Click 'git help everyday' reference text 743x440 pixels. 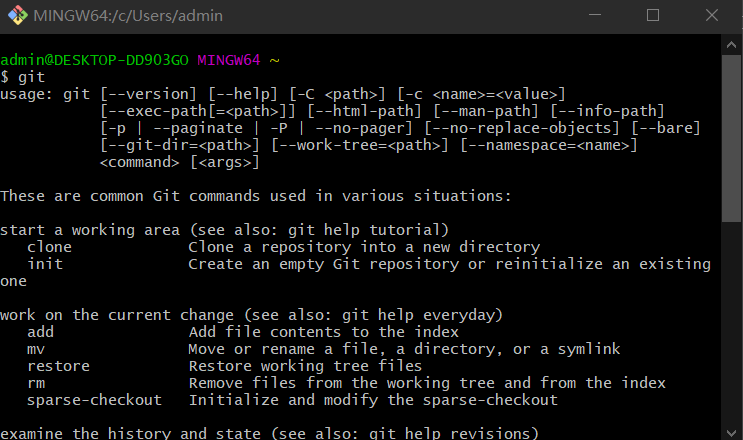click(x=418, y=315)
